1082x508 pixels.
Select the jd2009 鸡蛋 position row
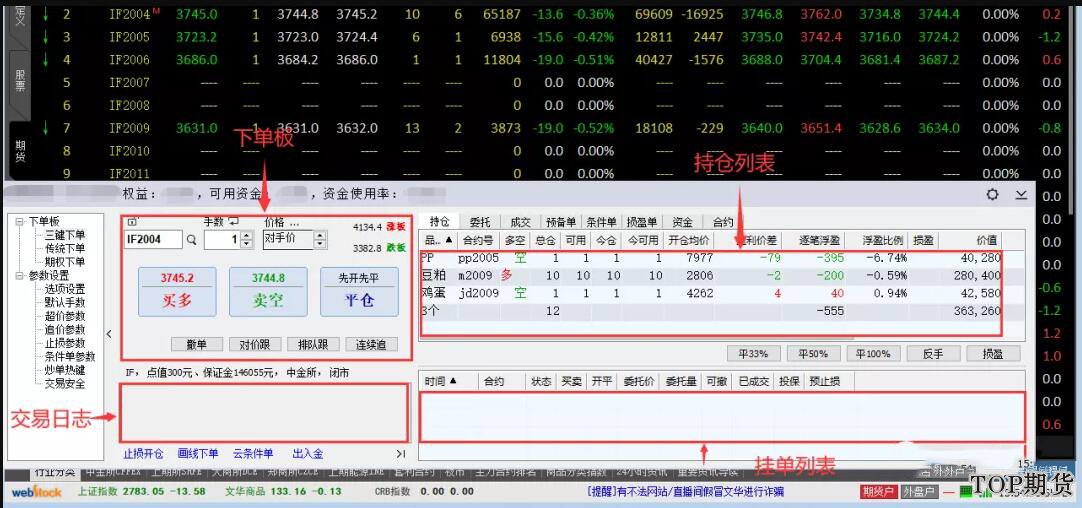pyautogui.click(x=711, y=293)
